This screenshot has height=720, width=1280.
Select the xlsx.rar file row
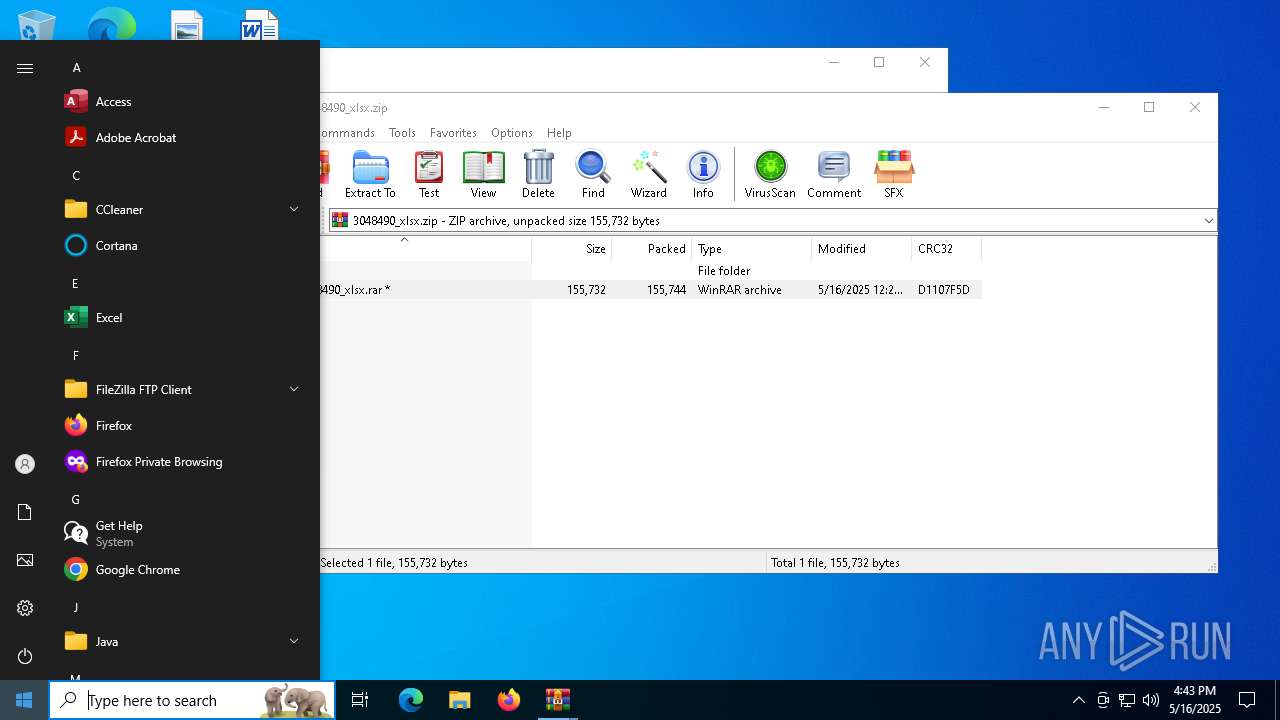click(650, 290)
